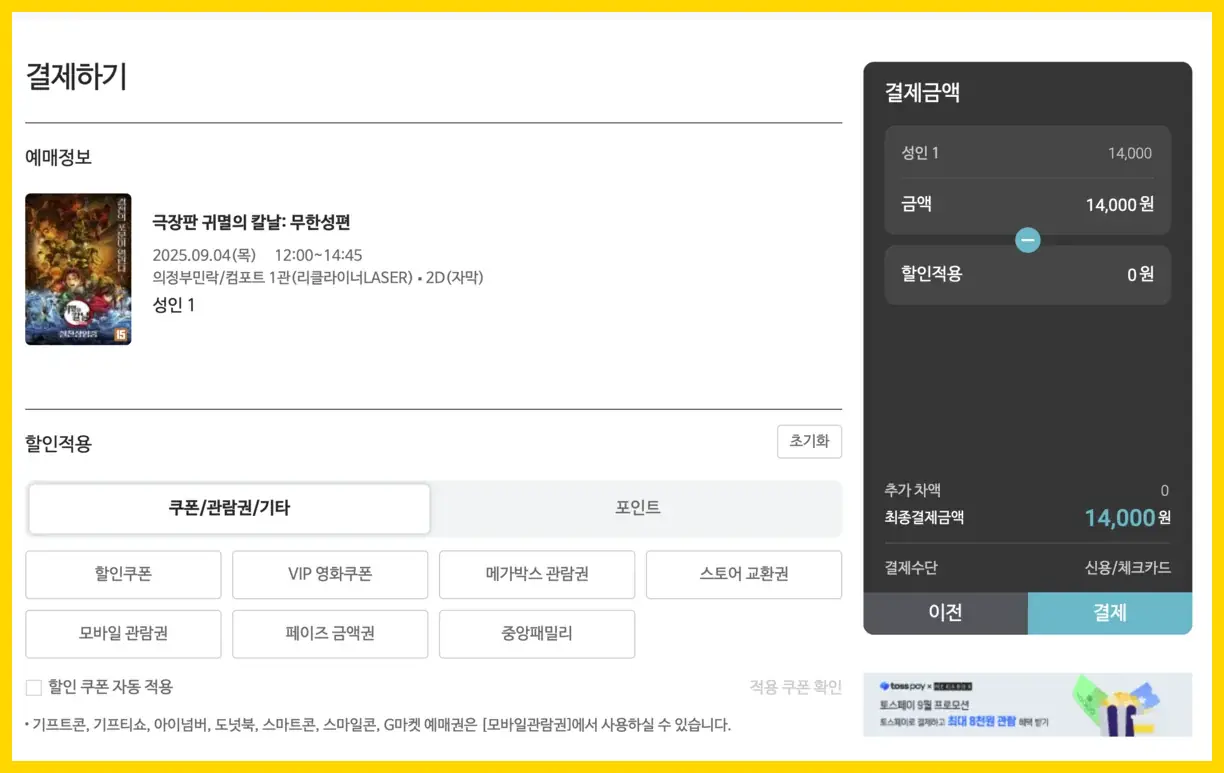Open the 적용 쿠폰 확인 link

pos(795,687)
